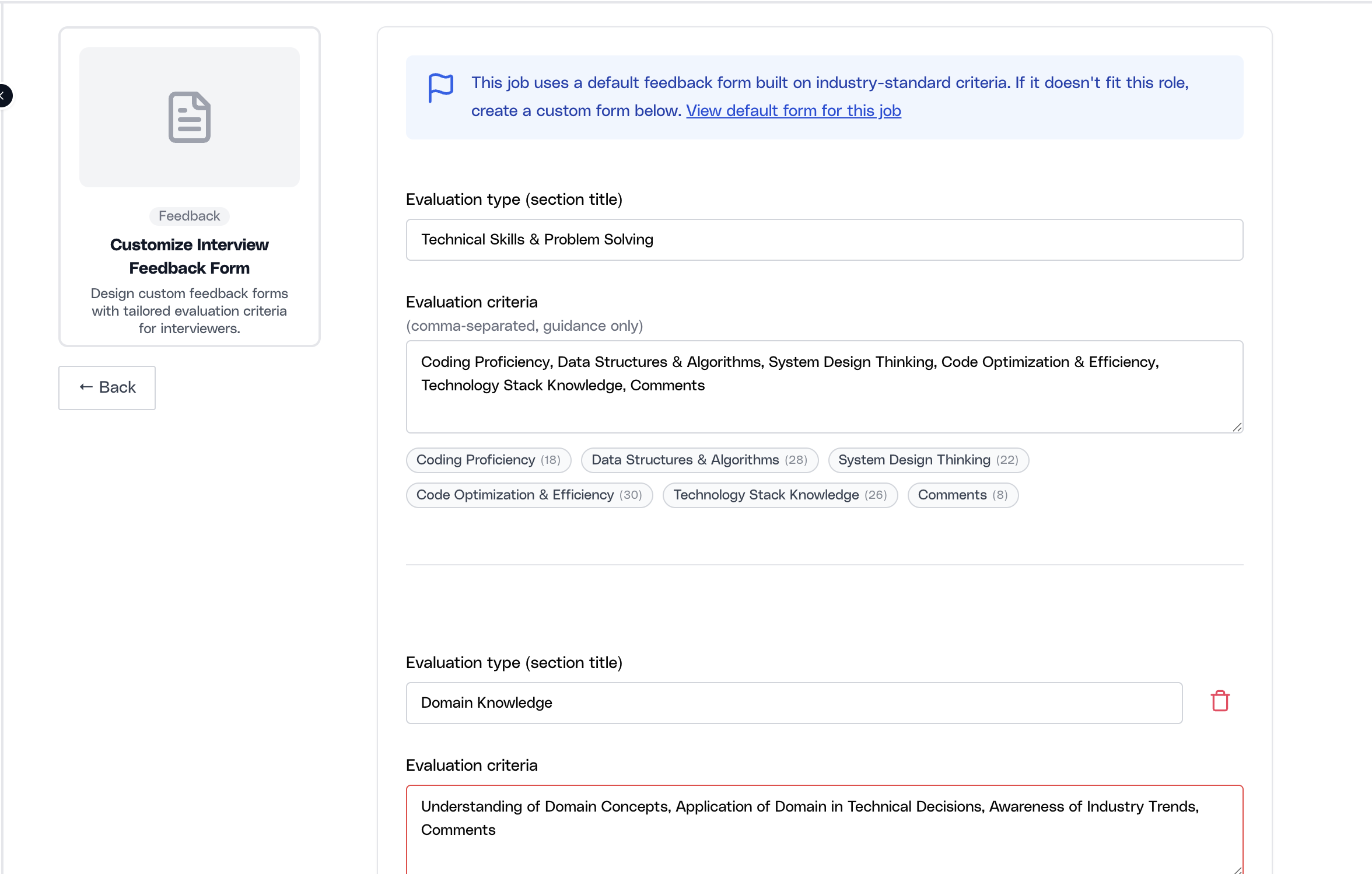
Task: Select the 'Data Structures & Algorithms (28)' pill
Action: pos(699,460)
